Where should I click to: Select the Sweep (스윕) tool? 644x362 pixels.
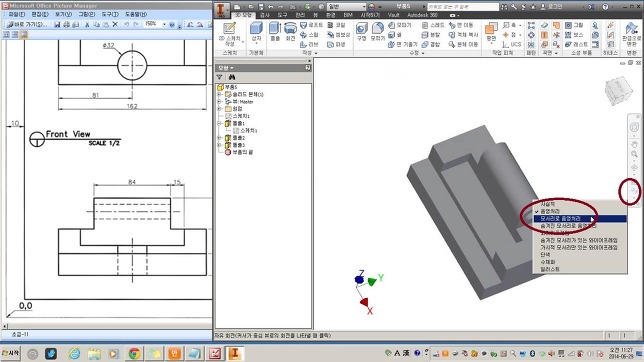[309, 35]
